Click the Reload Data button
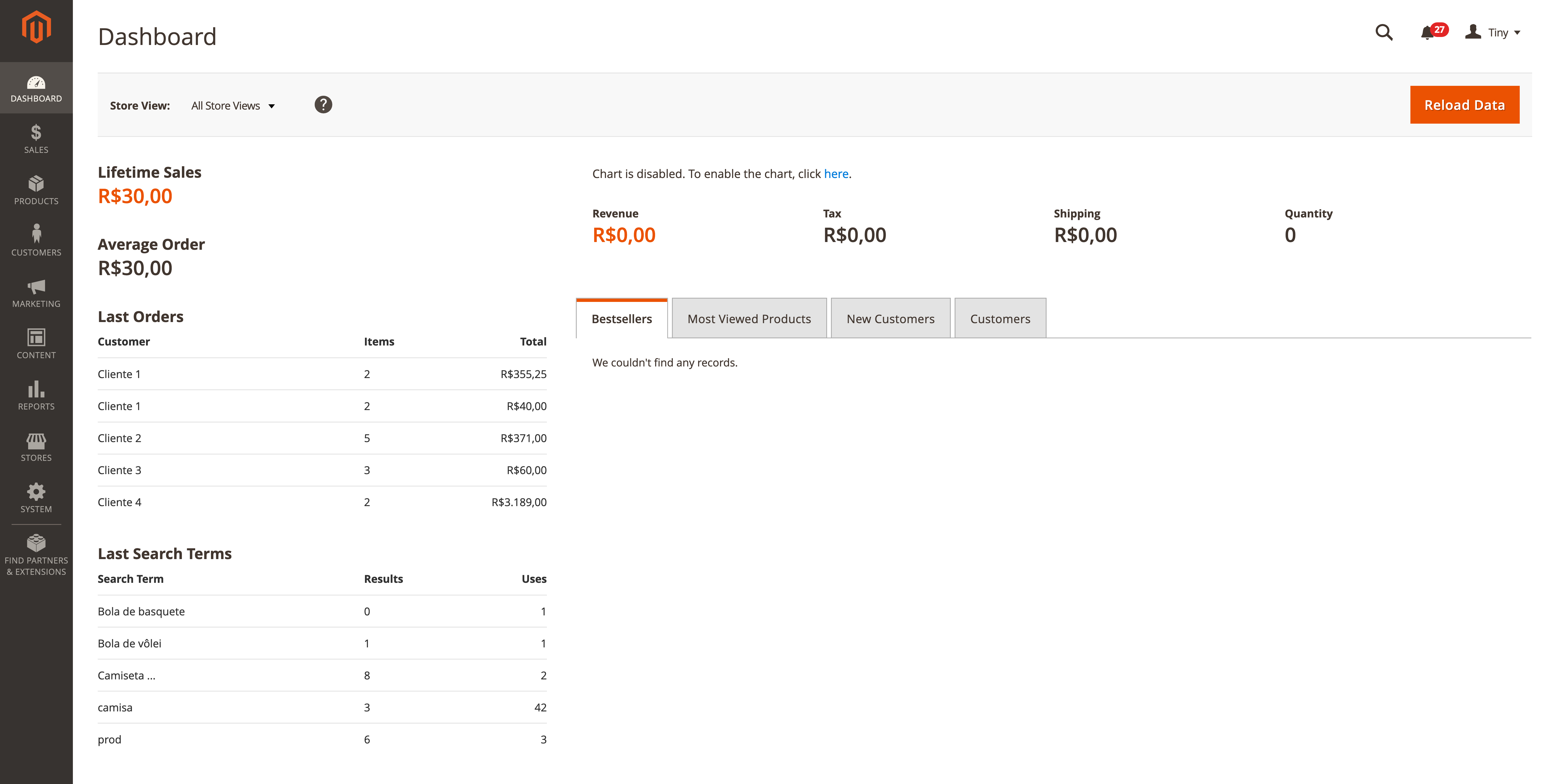Viewport: 1557px width, 784px height. pyautogui.click(x=1464, y=105)
